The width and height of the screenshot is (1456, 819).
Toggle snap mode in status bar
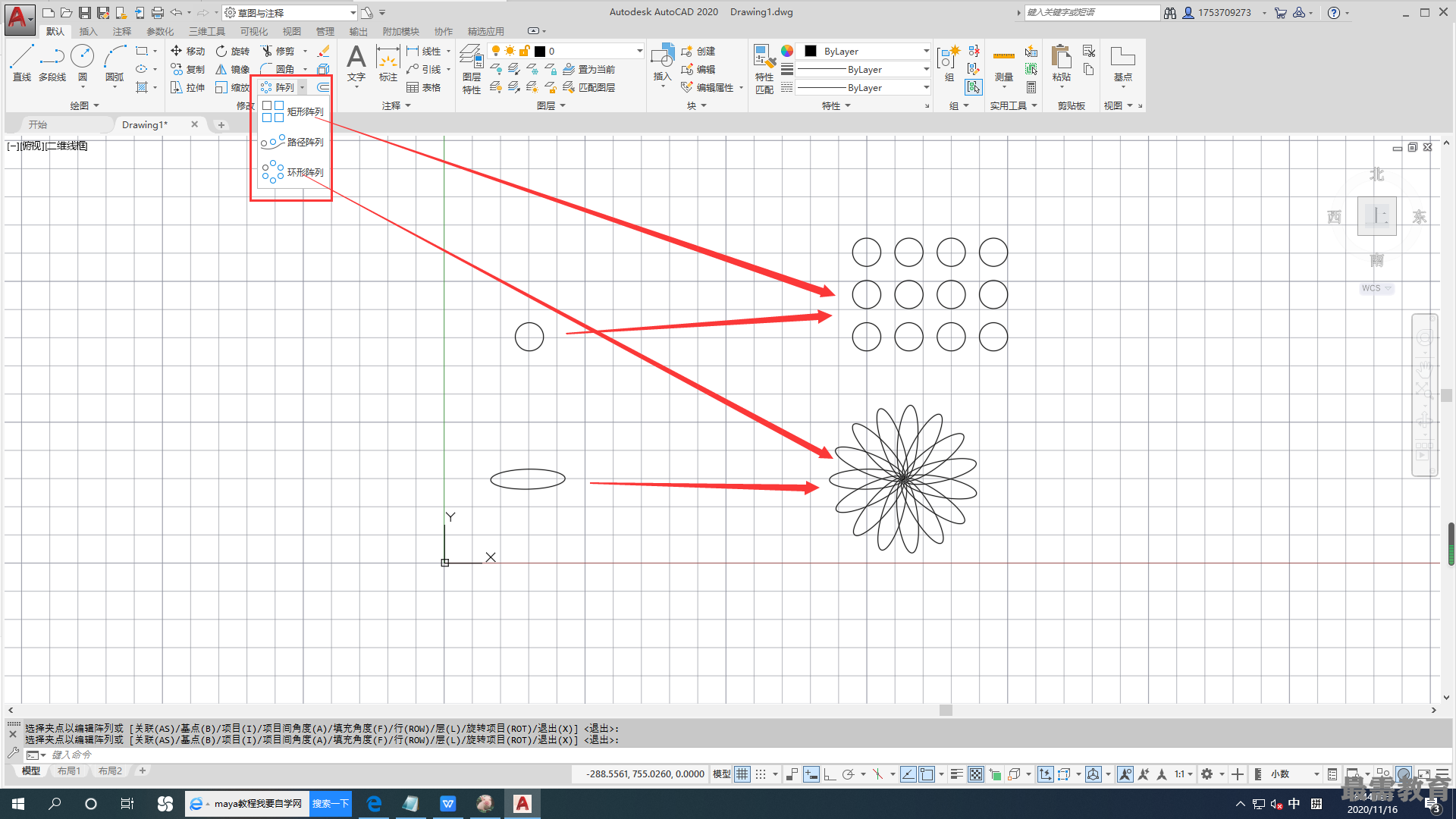click(761, 774)
